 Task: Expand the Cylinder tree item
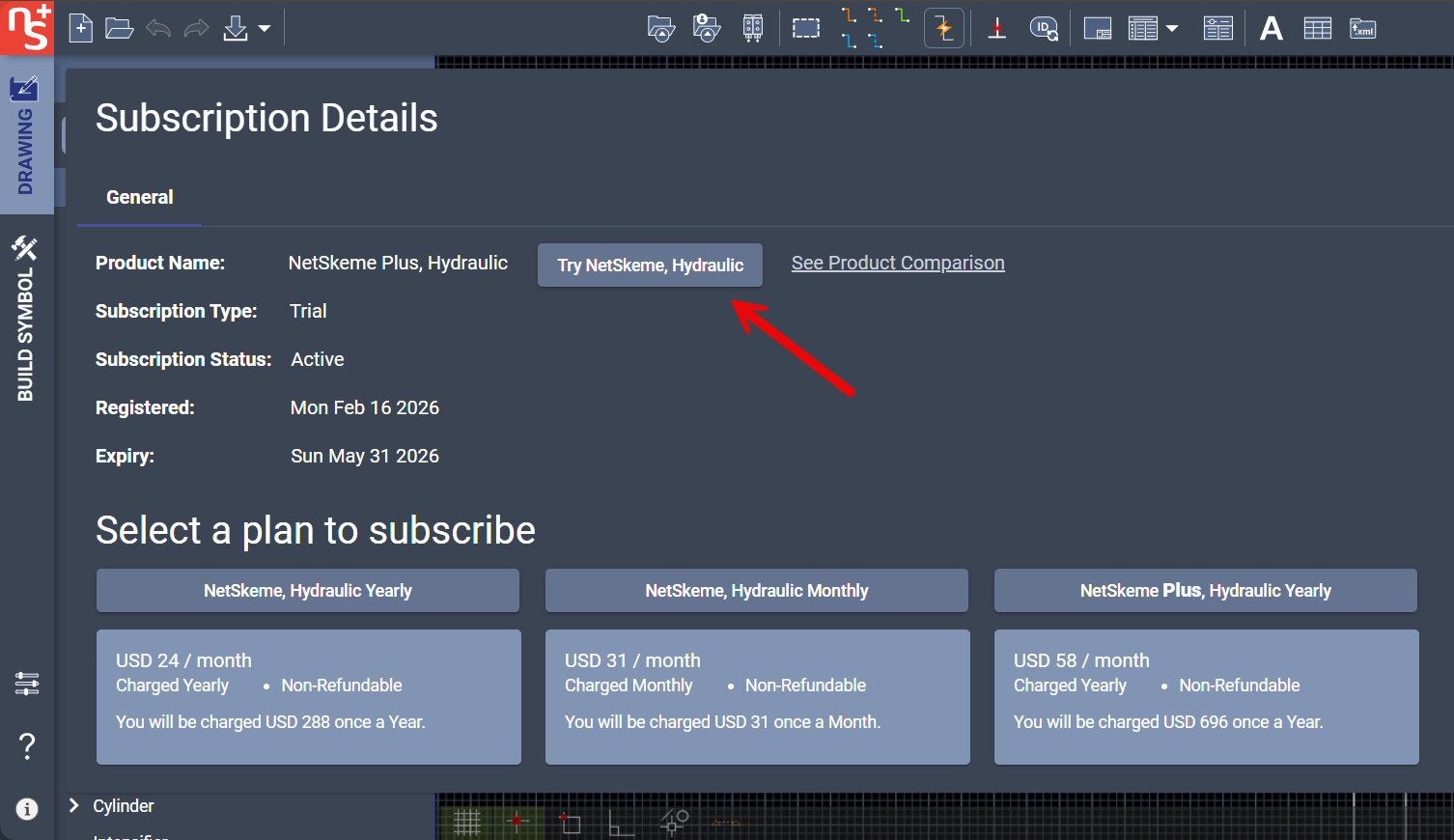[x=73, y=805]
